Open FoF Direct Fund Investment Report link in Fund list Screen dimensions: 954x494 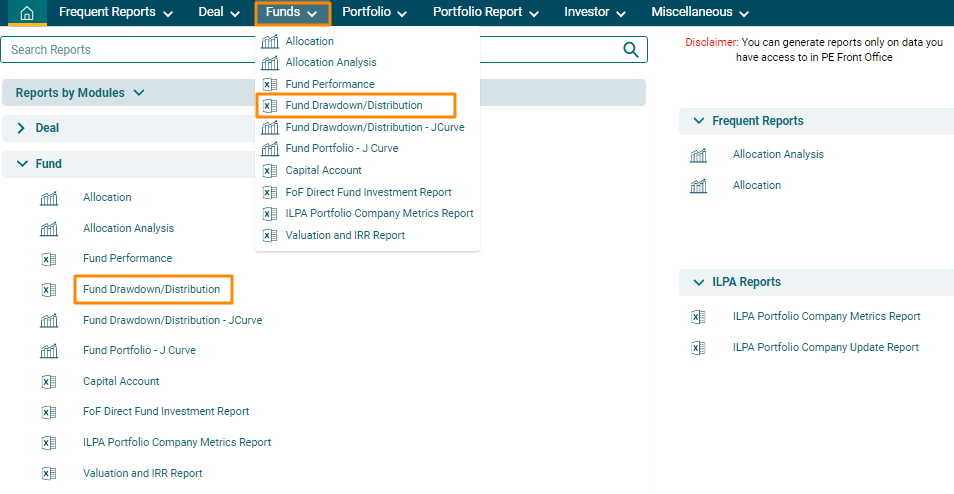click(x=166, y=411)
